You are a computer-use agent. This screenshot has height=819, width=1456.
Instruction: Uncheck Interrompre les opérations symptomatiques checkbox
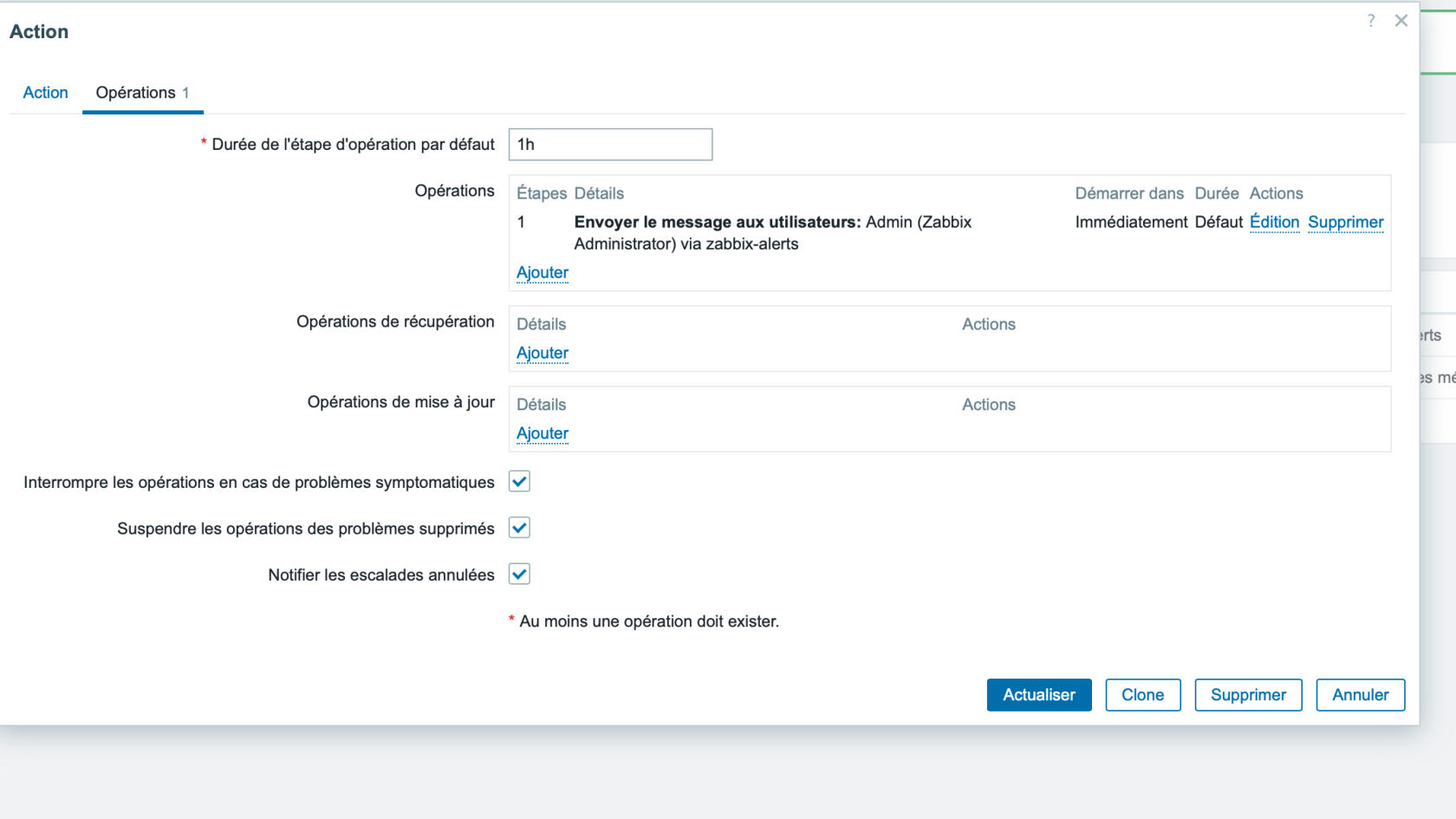(x=519, y=482)
